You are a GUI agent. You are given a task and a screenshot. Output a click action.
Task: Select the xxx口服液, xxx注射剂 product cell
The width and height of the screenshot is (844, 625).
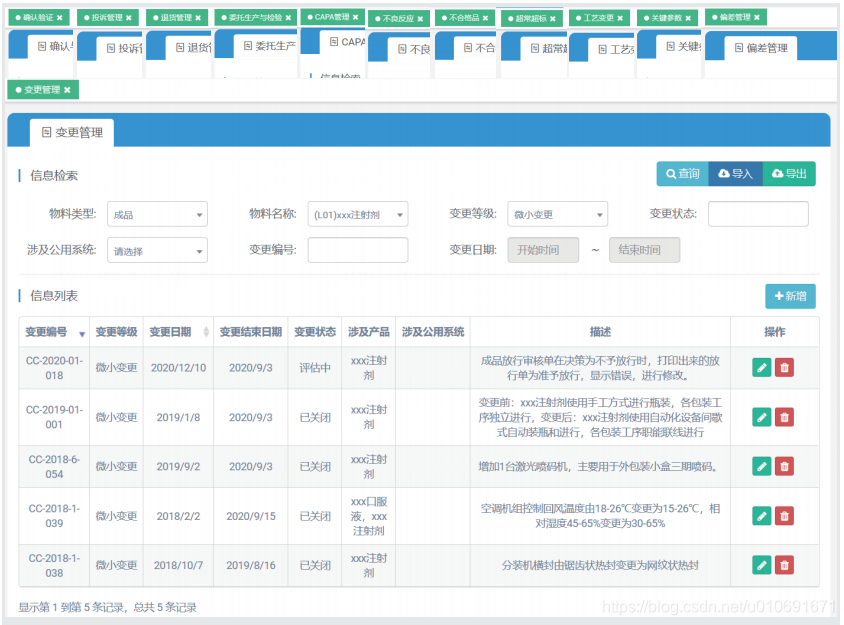(x=369, y=516)
